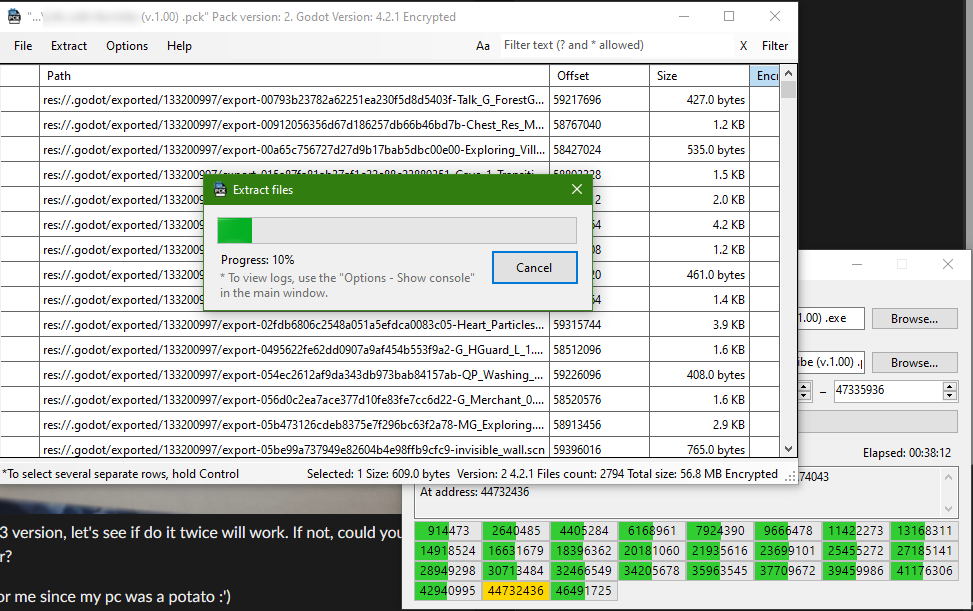The height and width of the screenshot is (611, 973).
Task: Open the Extract menu
Action: 69,46
